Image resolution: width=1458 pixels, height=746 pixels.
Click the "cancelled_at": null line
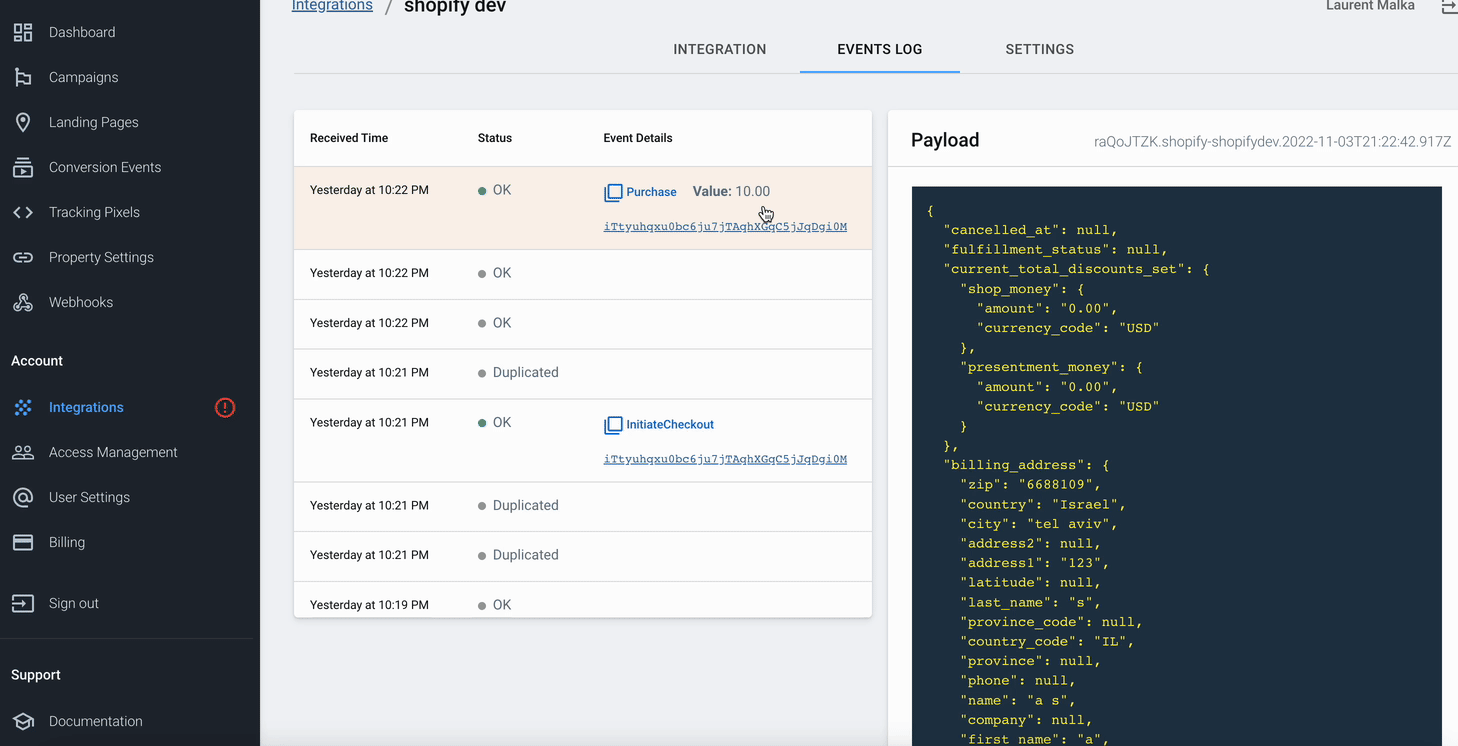1031,230
